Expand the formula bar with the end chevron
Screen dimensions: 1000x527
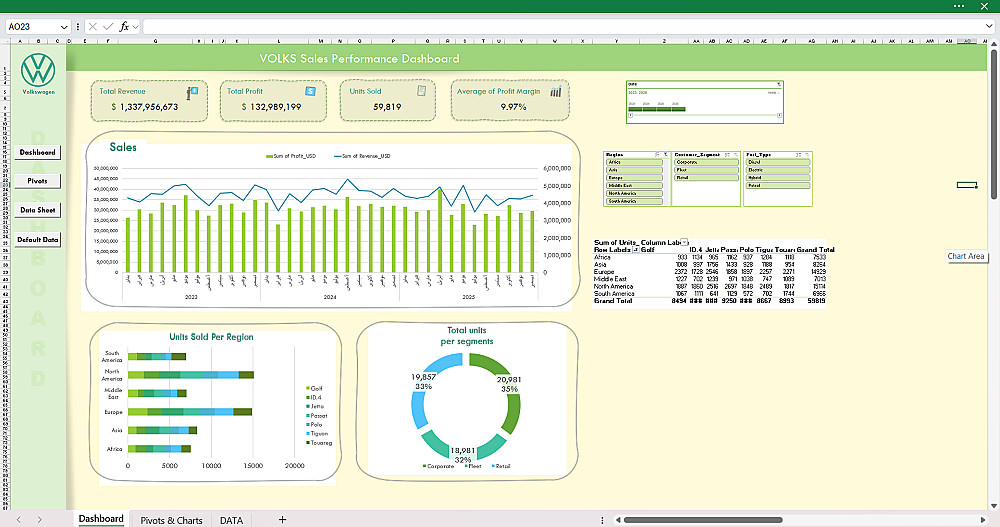989,26
